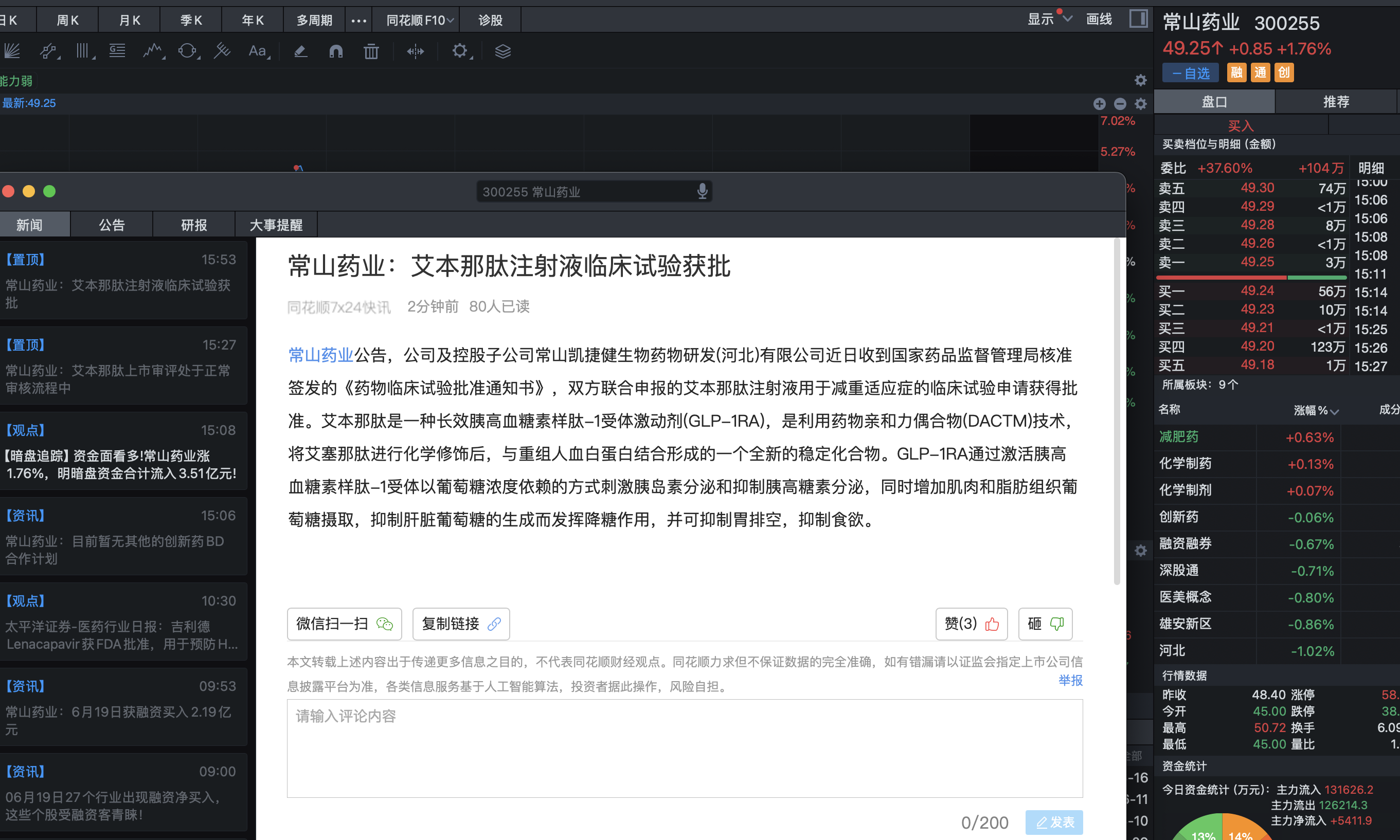The width and height of the screenshot is (1400, 840).
Task: Sort sectors by 涨幅% dropdown arrow
Action: click(x=1335, y=411)
